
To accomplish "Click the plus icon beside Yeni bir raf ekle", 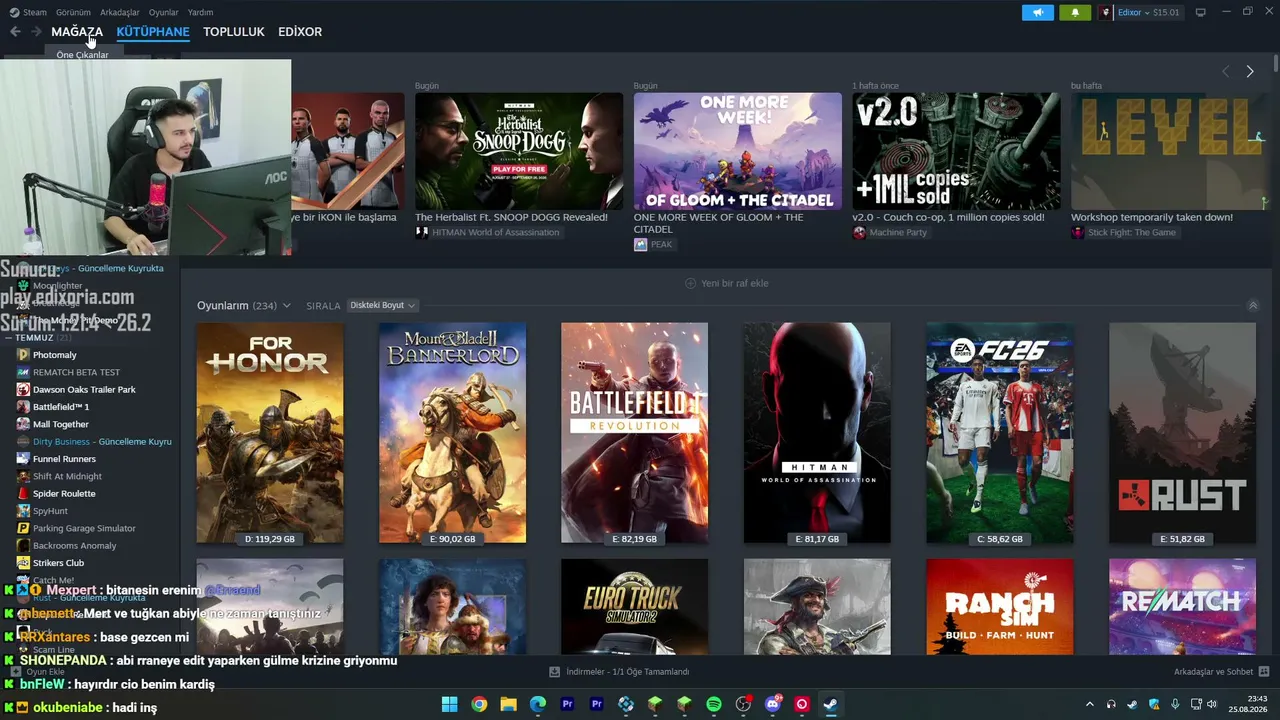I will 690,283.
